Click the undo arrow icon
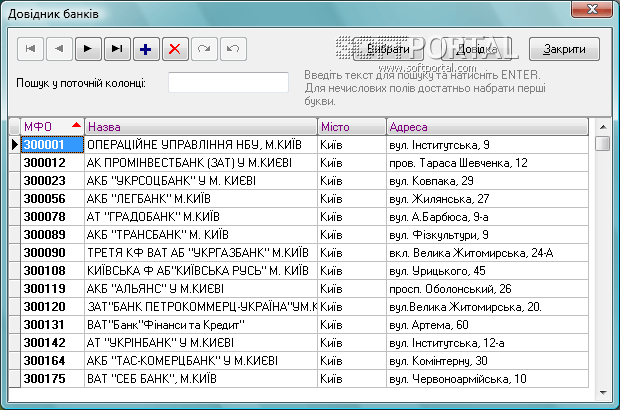The height and width of the screenshot is (410, 620). click(233, 49)
